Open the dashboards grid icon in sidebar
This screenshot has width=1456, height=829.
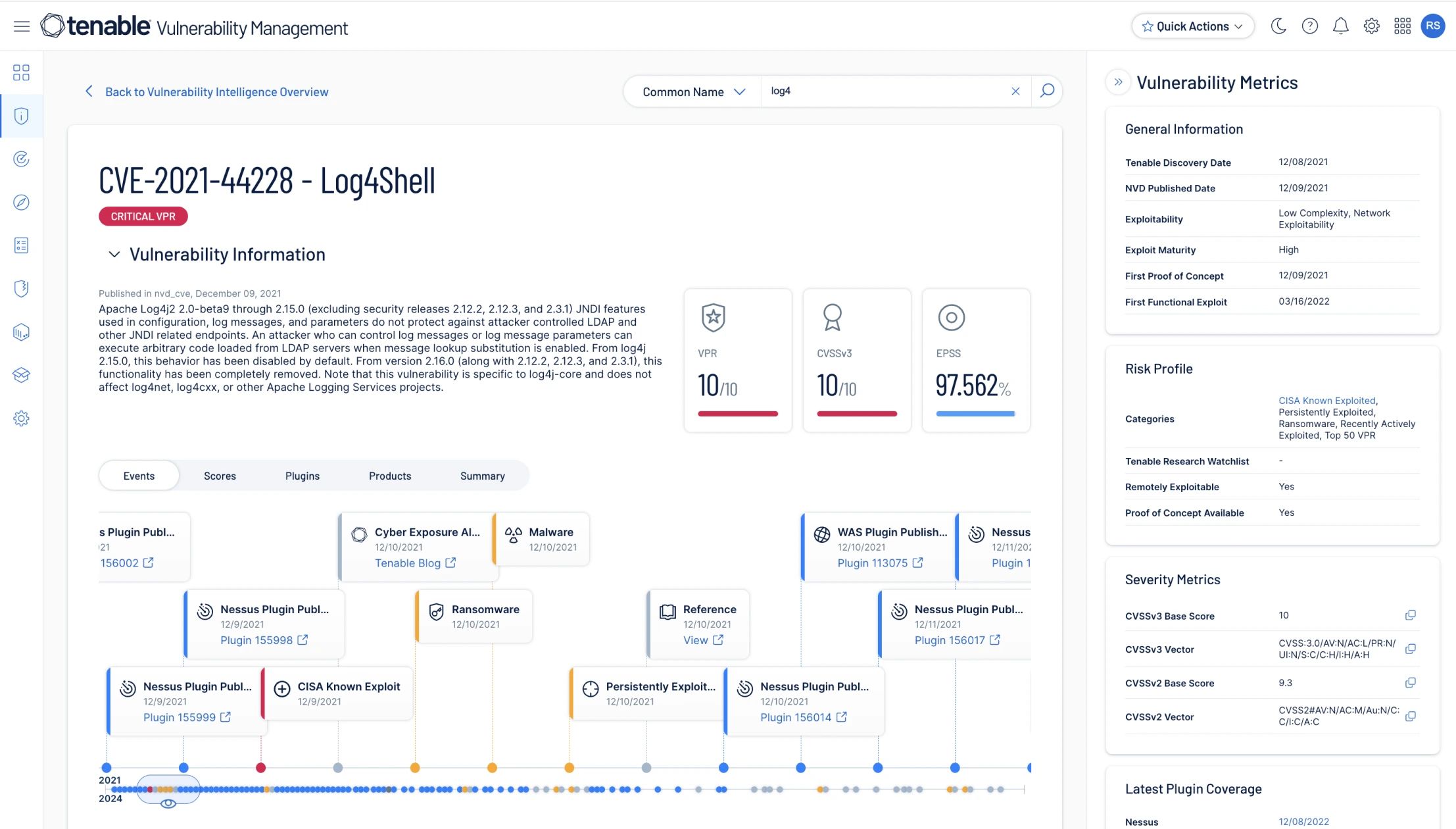pos(22,72)
